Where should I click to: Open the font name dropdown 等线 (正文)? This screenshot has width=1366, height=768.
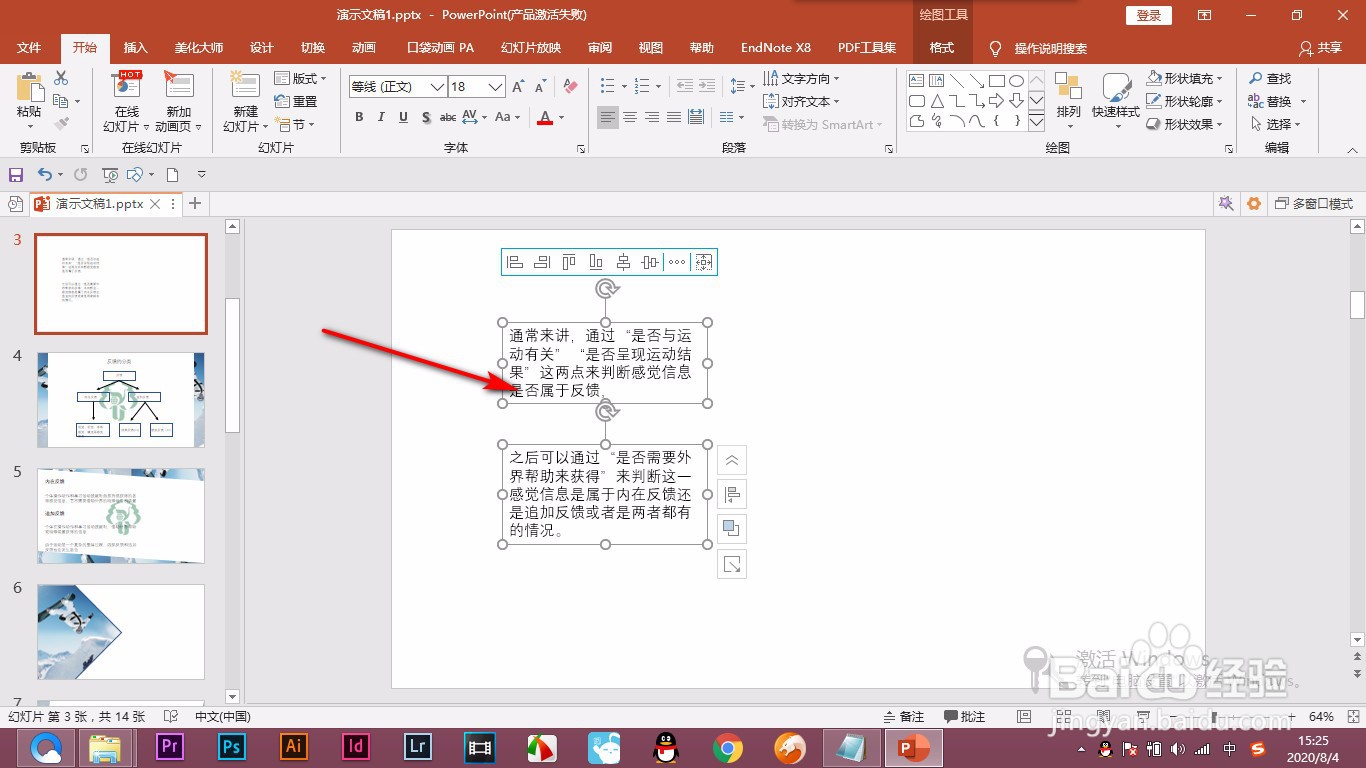[438, 87]
